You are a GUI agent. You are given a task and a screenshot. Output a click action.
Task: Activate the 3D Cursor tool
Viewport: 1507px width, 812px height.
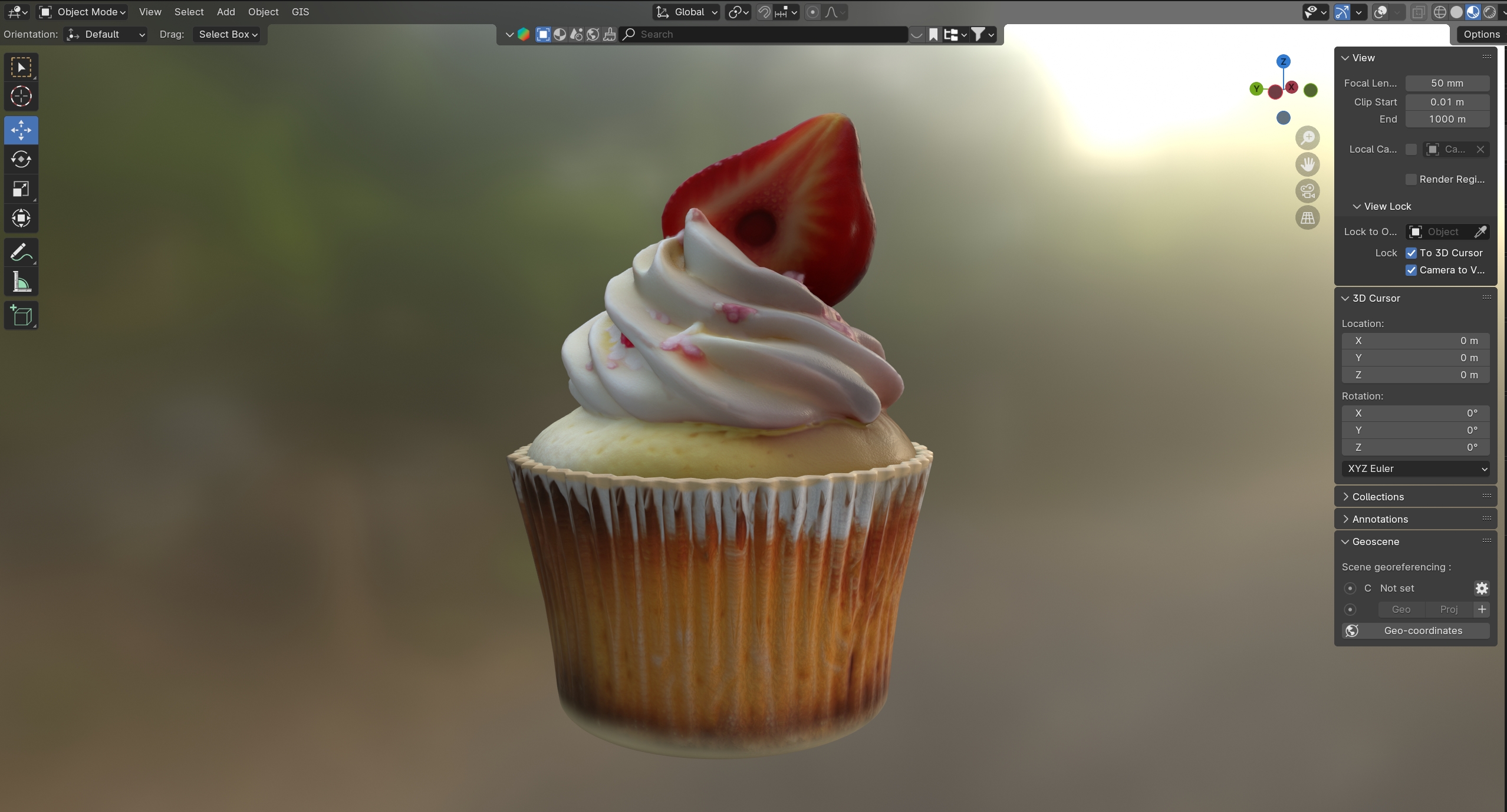point(21,96)
